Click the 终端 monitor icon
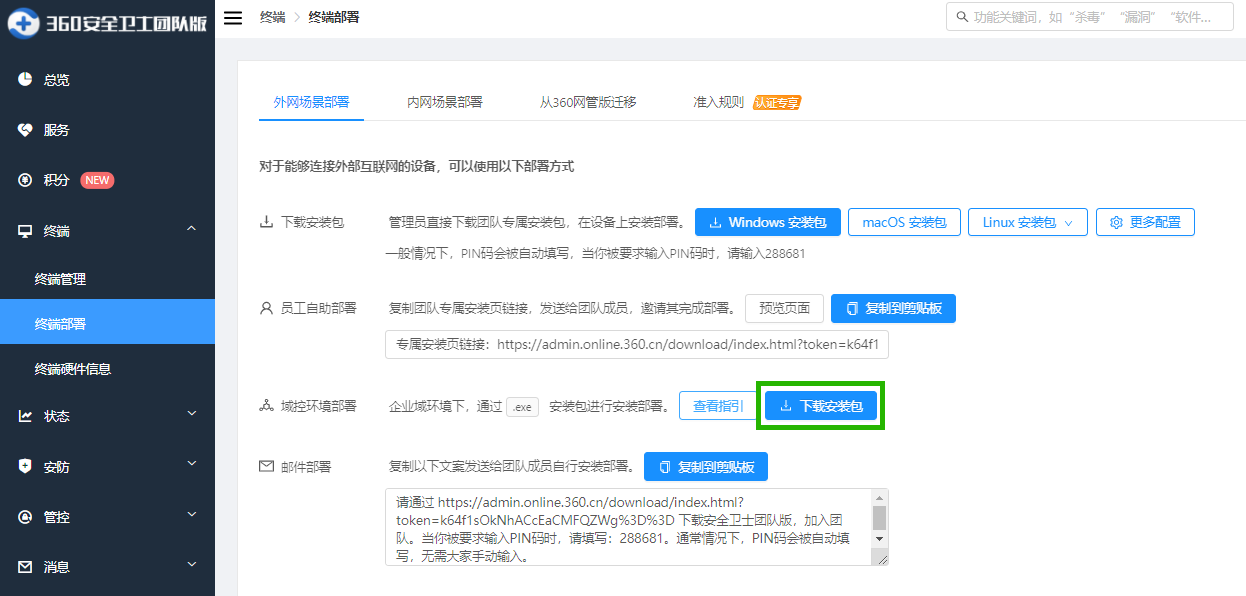The width and height of the screenshot is (1246, 596). 26,231
